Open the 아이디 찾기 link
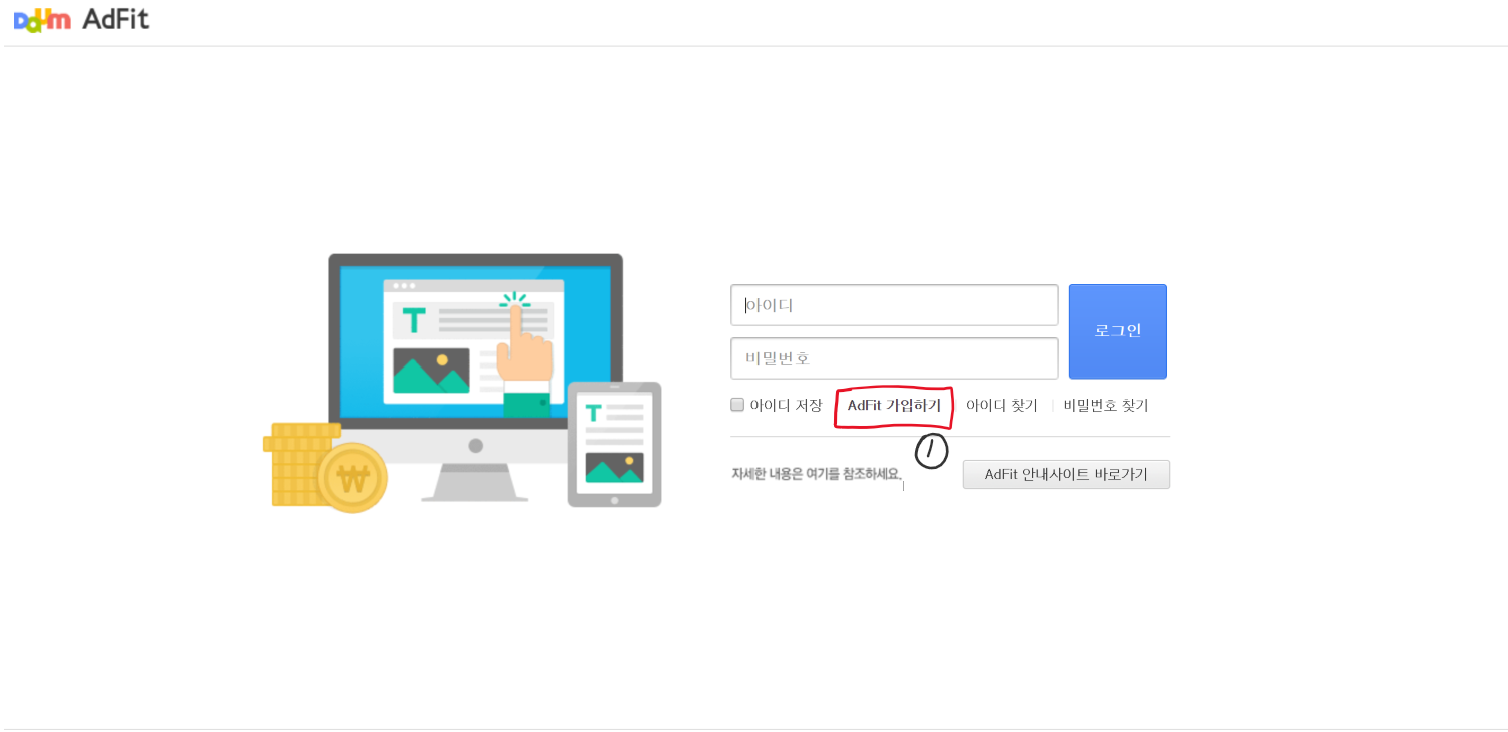Viewport: 1508px width, 732px height. pos(1001,406)
